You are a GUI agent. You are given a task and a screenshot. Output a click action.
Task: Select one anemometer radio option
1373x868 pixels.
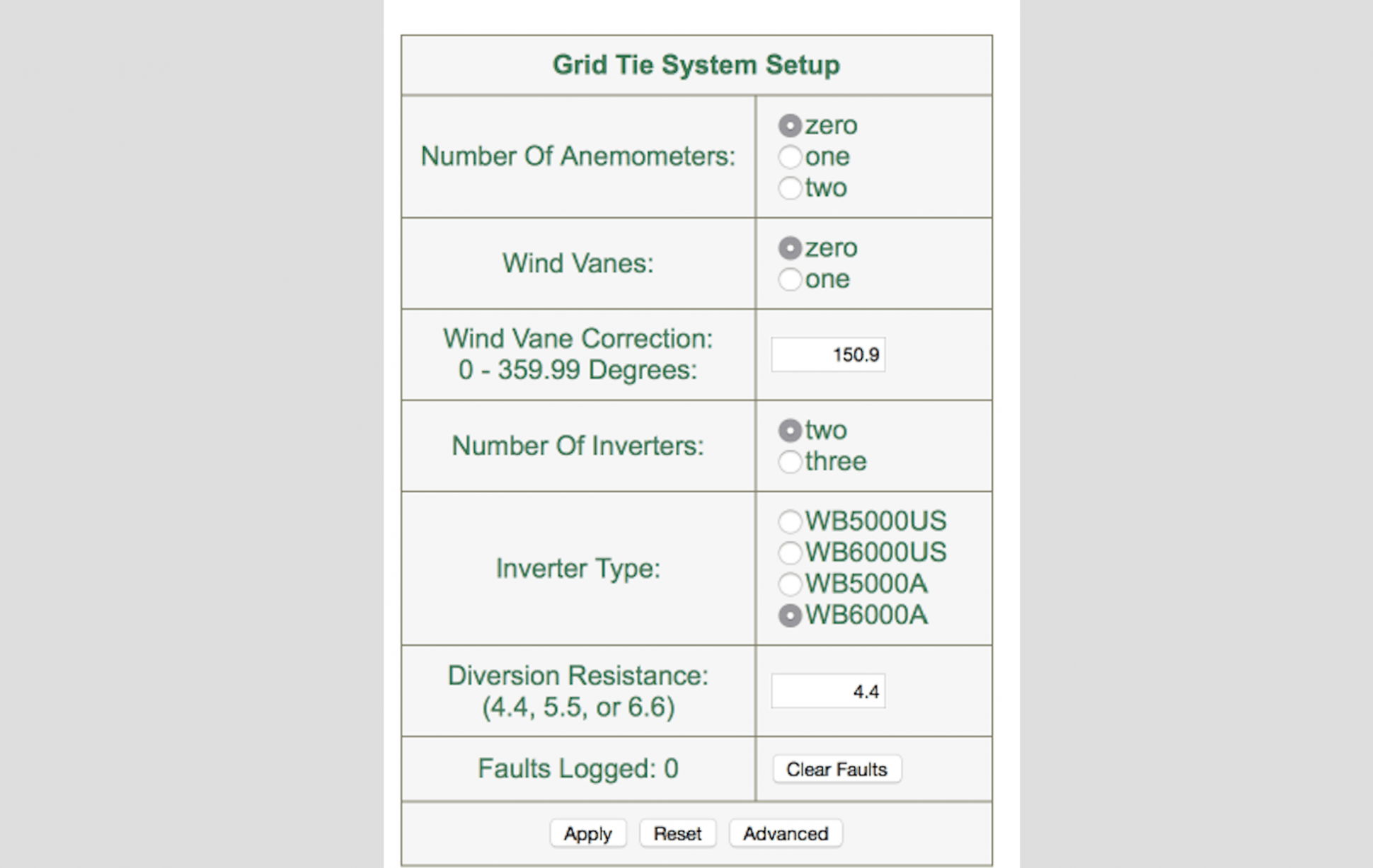tap(790, 157)
